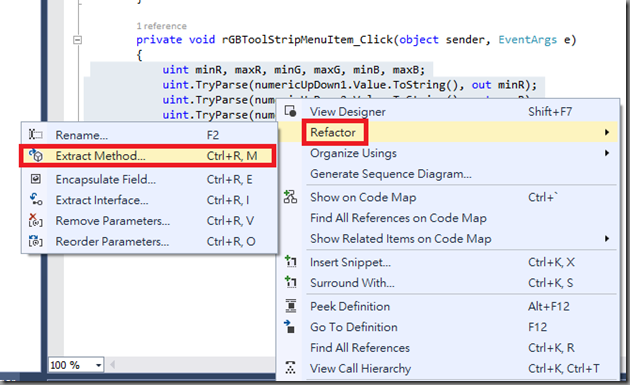Click the Extract Method icon
The width and height of the screenshot is (630, 385).
tap(35, 156)
